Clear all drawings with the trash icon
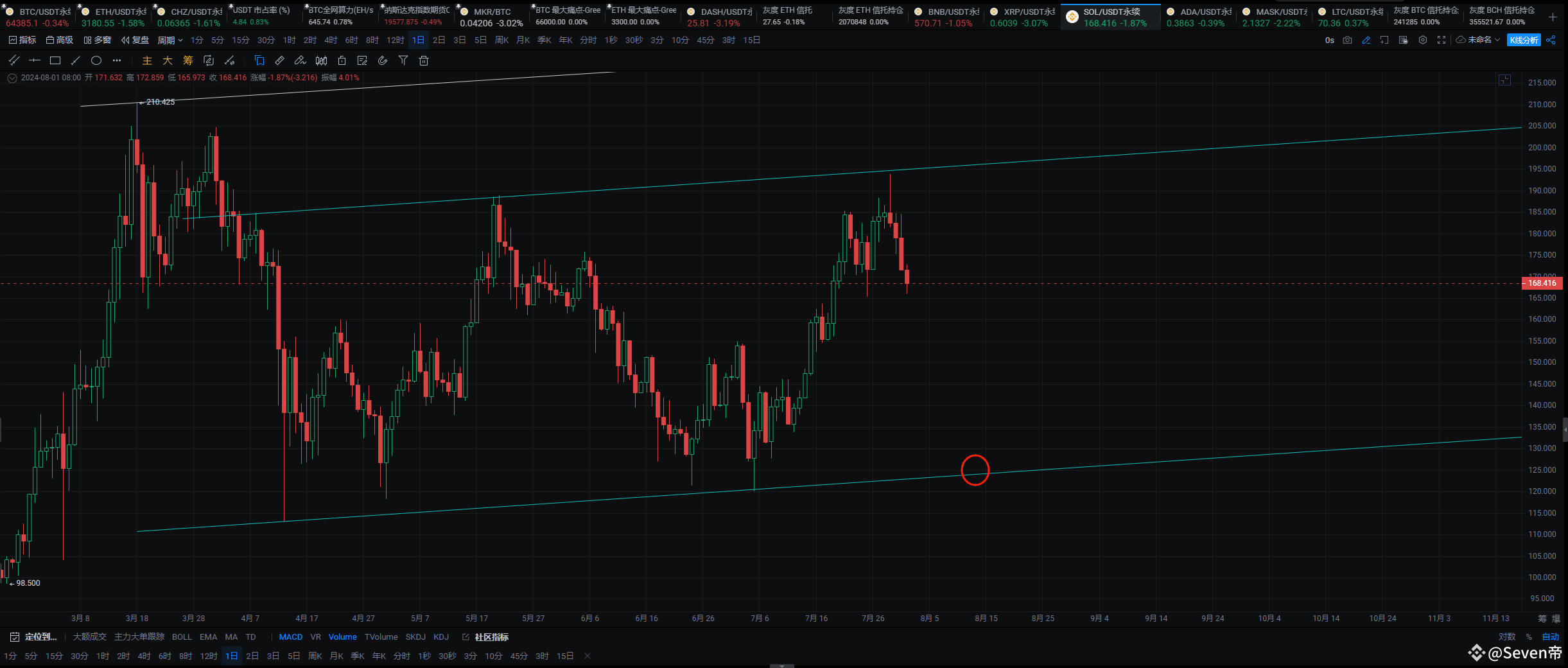The height and width of the screenshot is (668, 1568). pyautogui.click(x=424, y=60)
